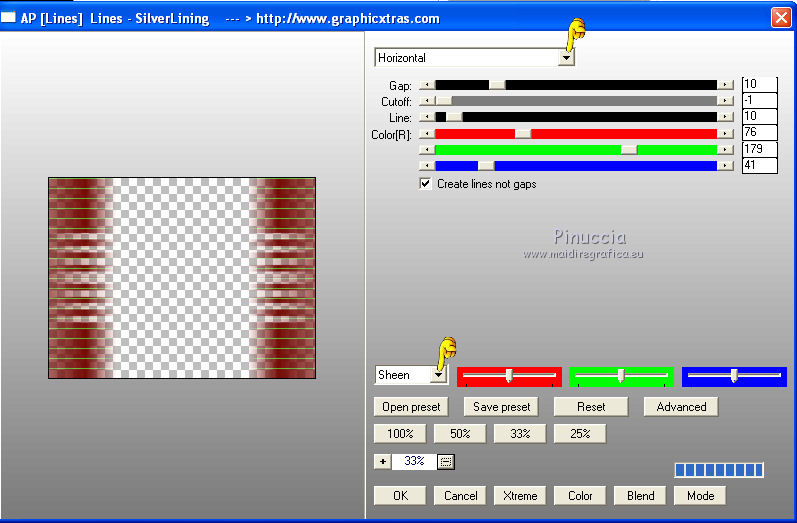Set preview zoom to 50%

pyautogui.click(x=460, y=434)
